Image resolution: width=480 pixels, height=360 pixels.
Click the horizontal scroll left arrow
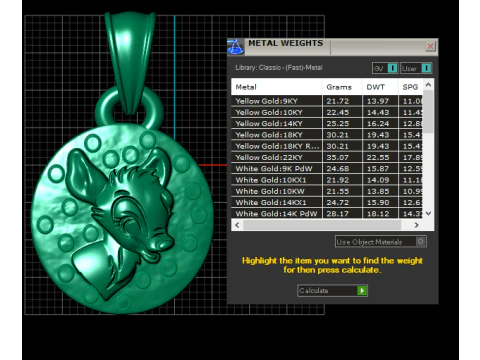pyautogui.click(x=237, y=225)
